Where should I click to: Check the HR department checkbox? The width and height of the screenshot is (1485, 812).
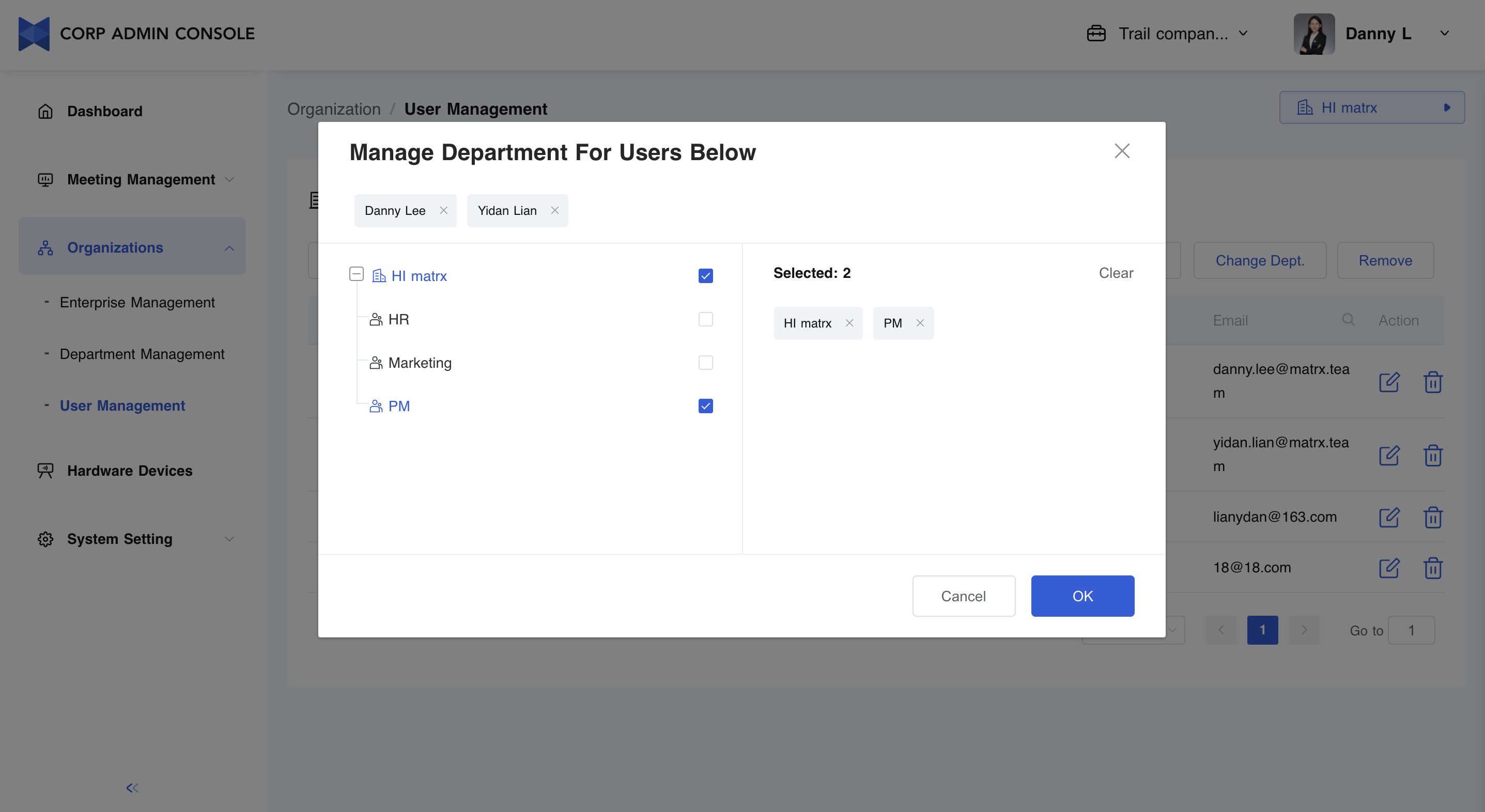pyautogui.click(x=705, y=319)
